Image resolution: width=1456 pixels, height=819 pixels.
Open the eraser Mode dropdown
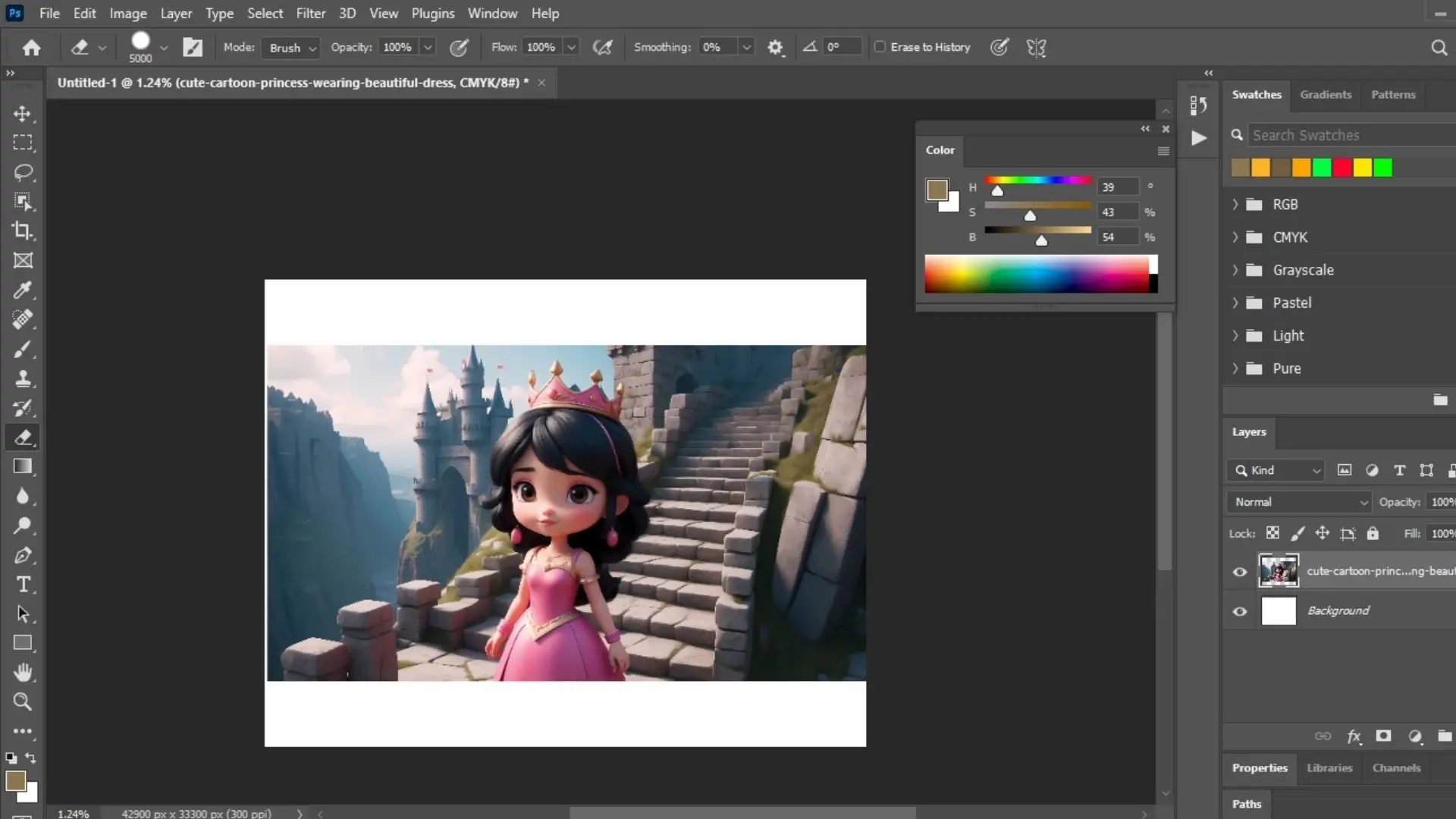(x=292, y=48)
